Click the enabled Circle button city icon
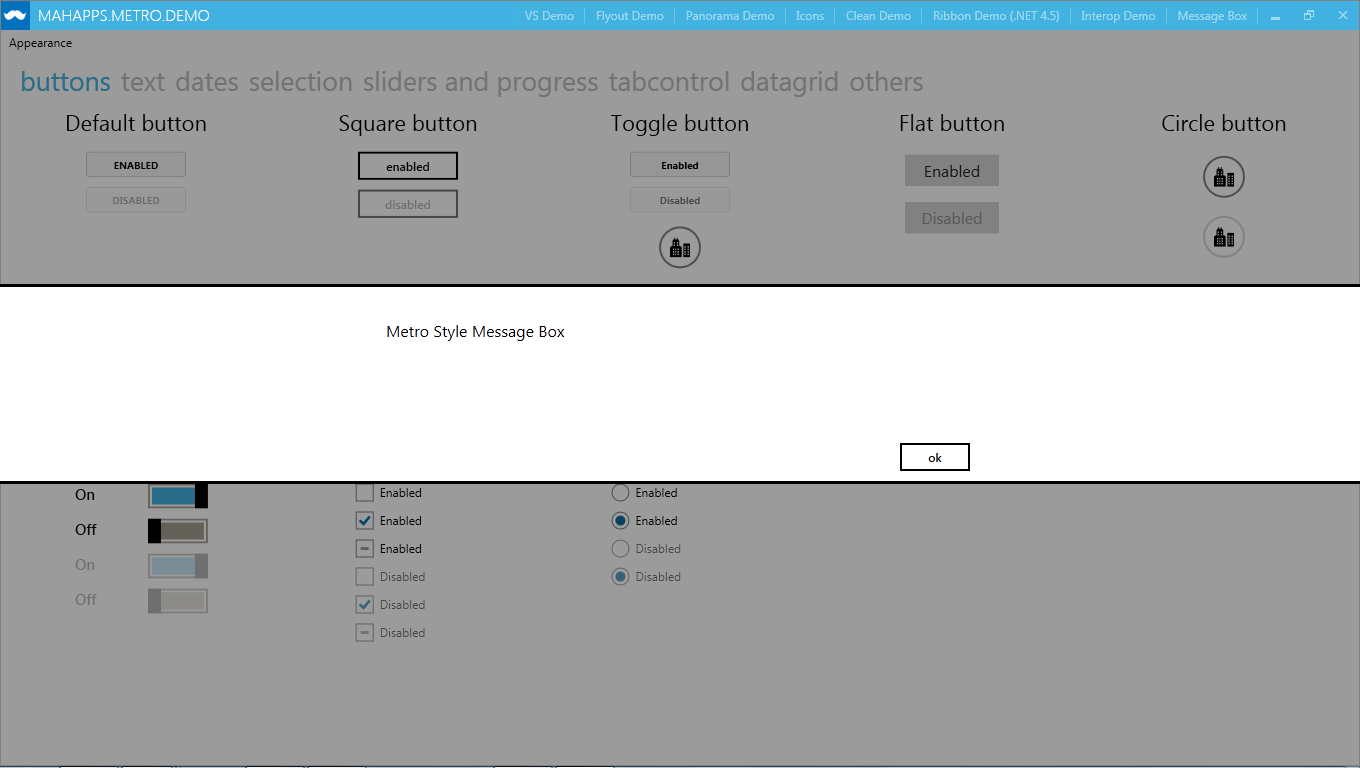 click(x=1223, y=178)
